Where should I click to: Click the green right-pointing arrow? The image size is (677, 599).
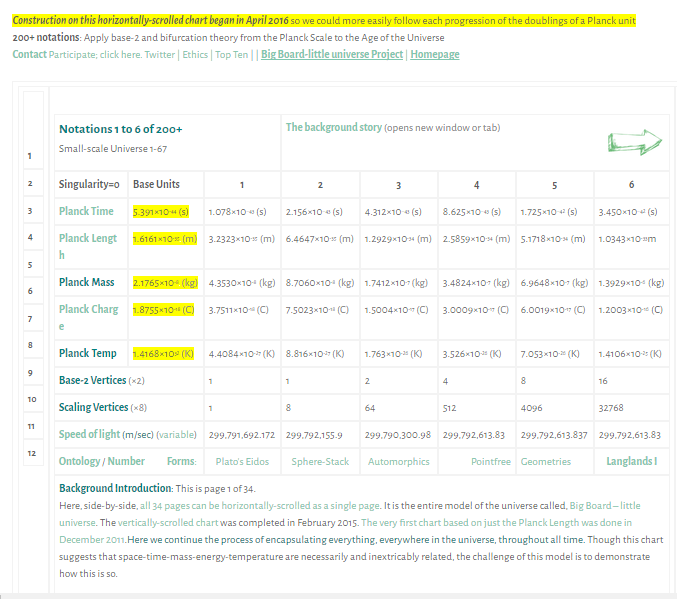click(x=635, y=143)
